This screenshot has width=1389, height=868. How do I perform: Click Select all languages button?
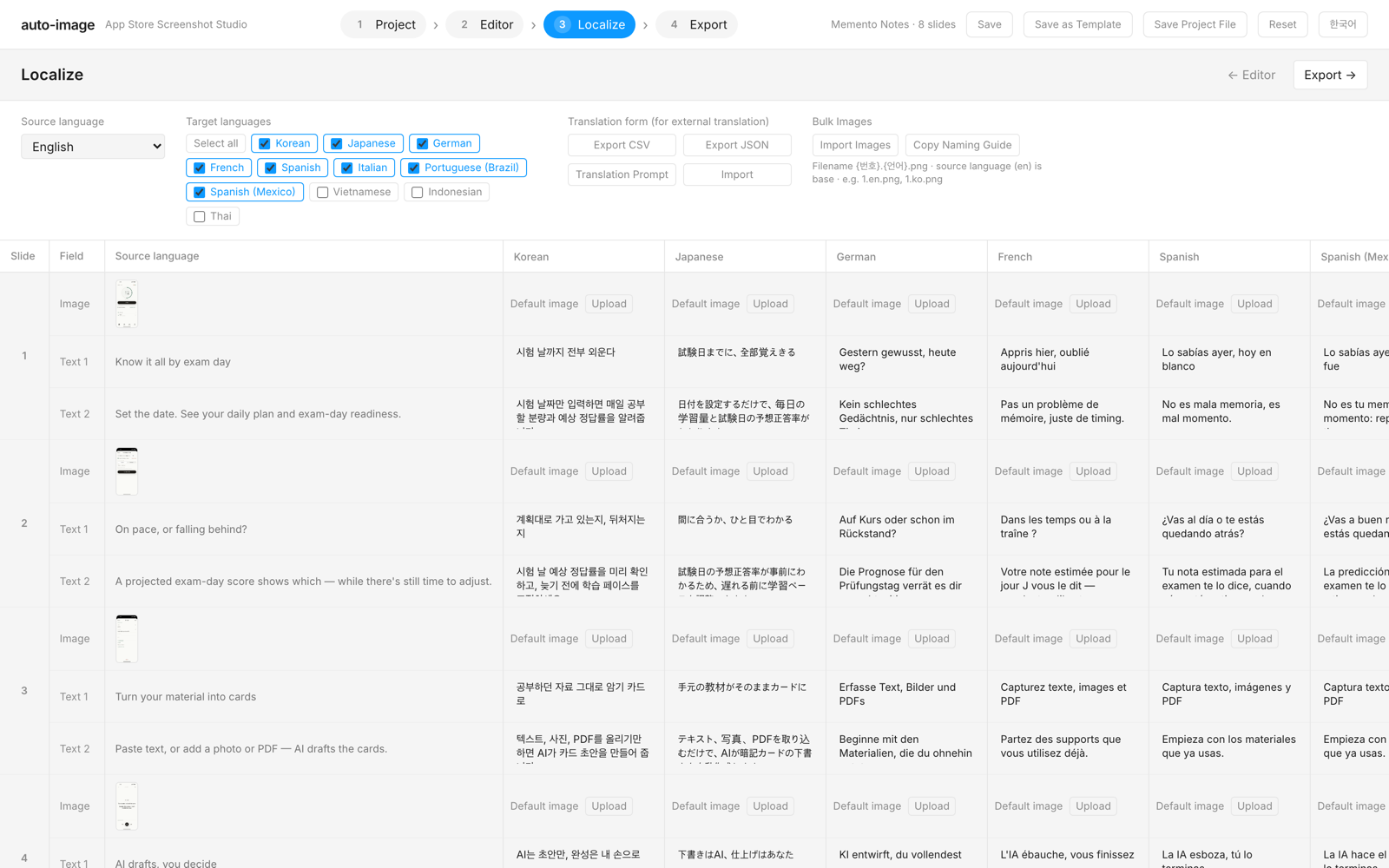click(x=216, y=143)
